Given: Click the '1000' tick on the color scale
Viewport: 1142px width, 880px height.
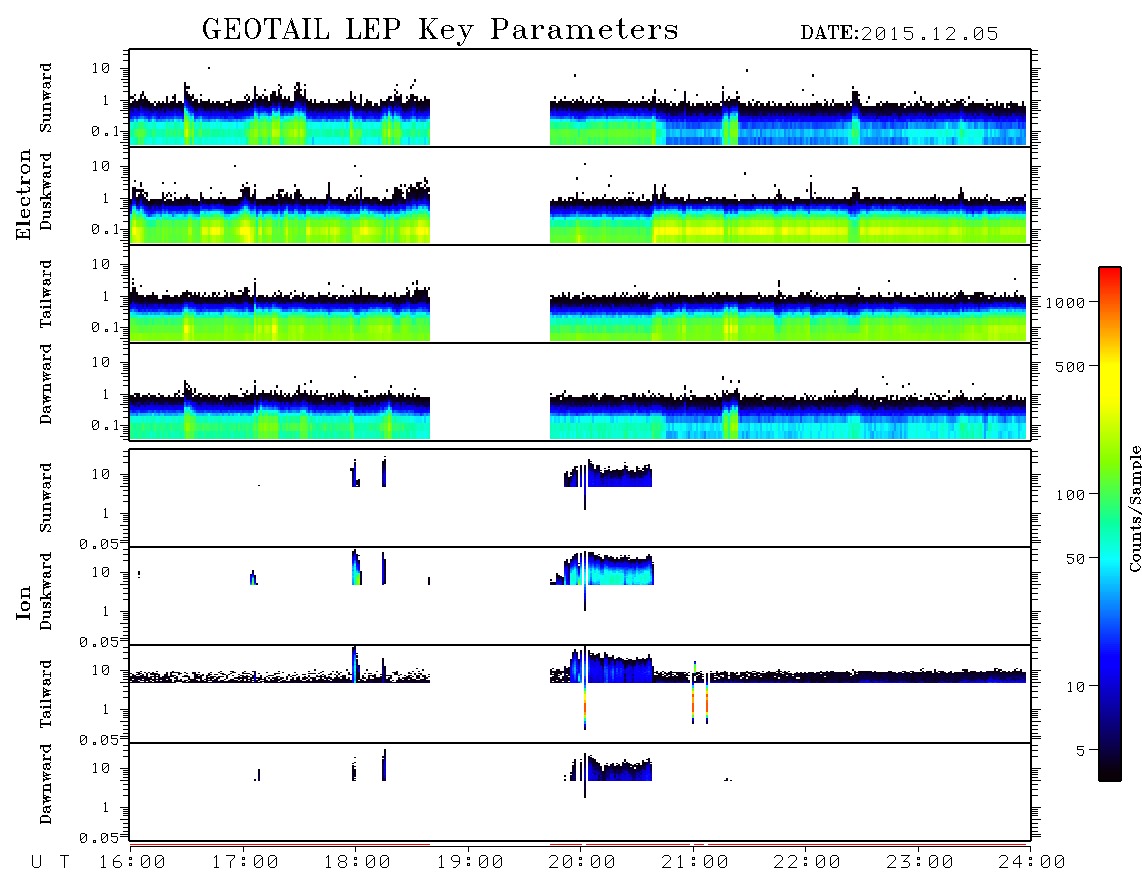Looking at the screenshot, I should 1065,303.
